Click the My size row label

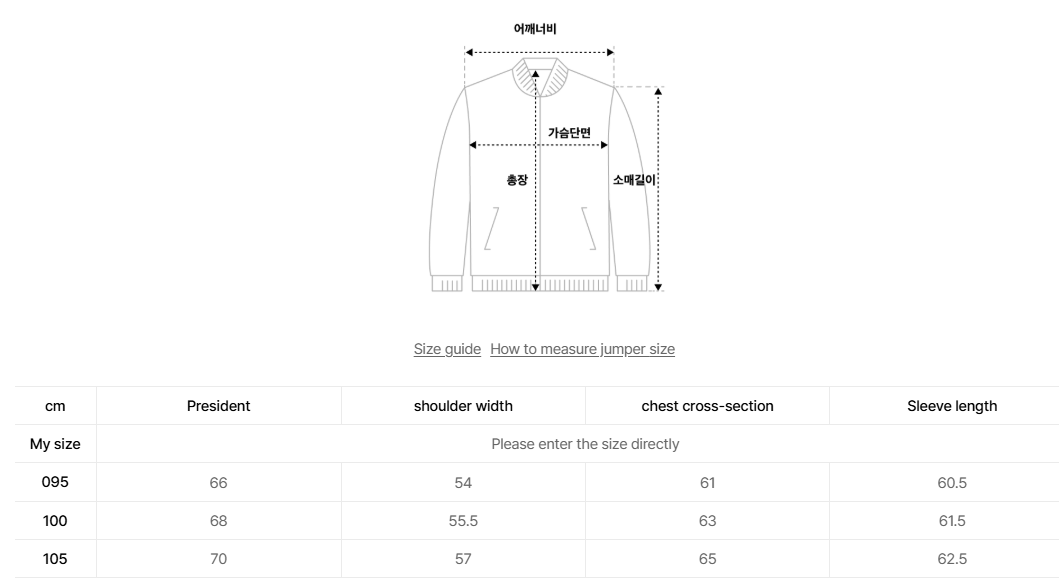[x=56, y=444]
